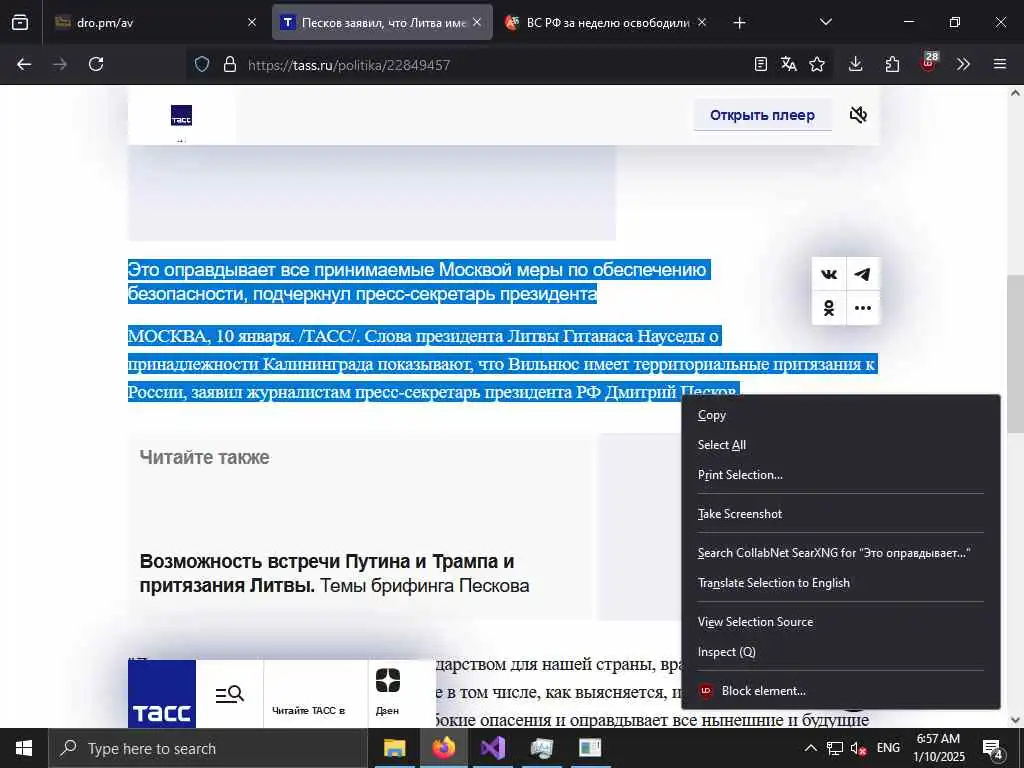The height and width of the screenshot is (768, 1024).
Task: Toggle reader view icon
Action: (761, 64)
